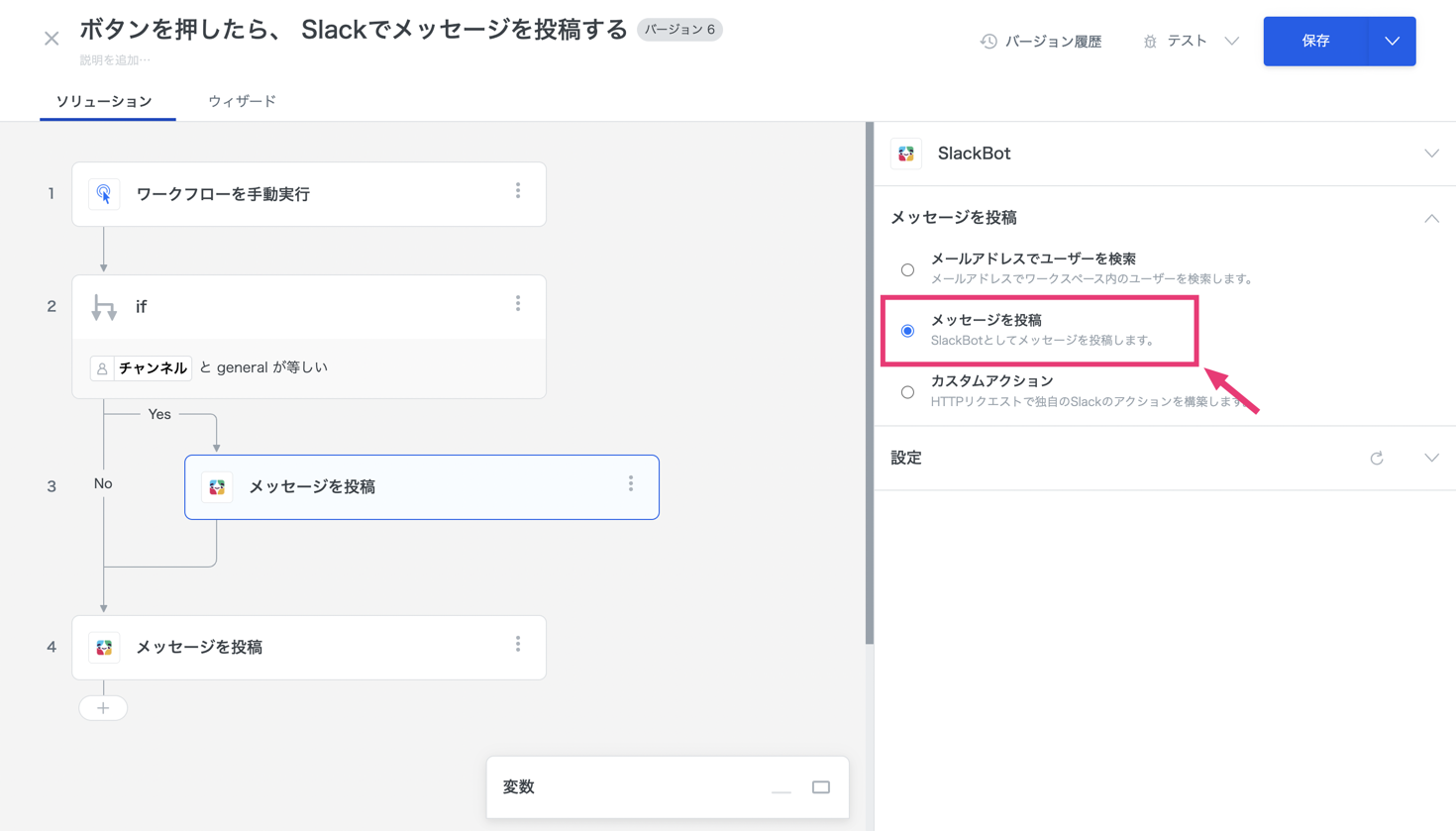Open the three-dot menu on the if step
This screenshot has width=1456, height=831.
518,304
